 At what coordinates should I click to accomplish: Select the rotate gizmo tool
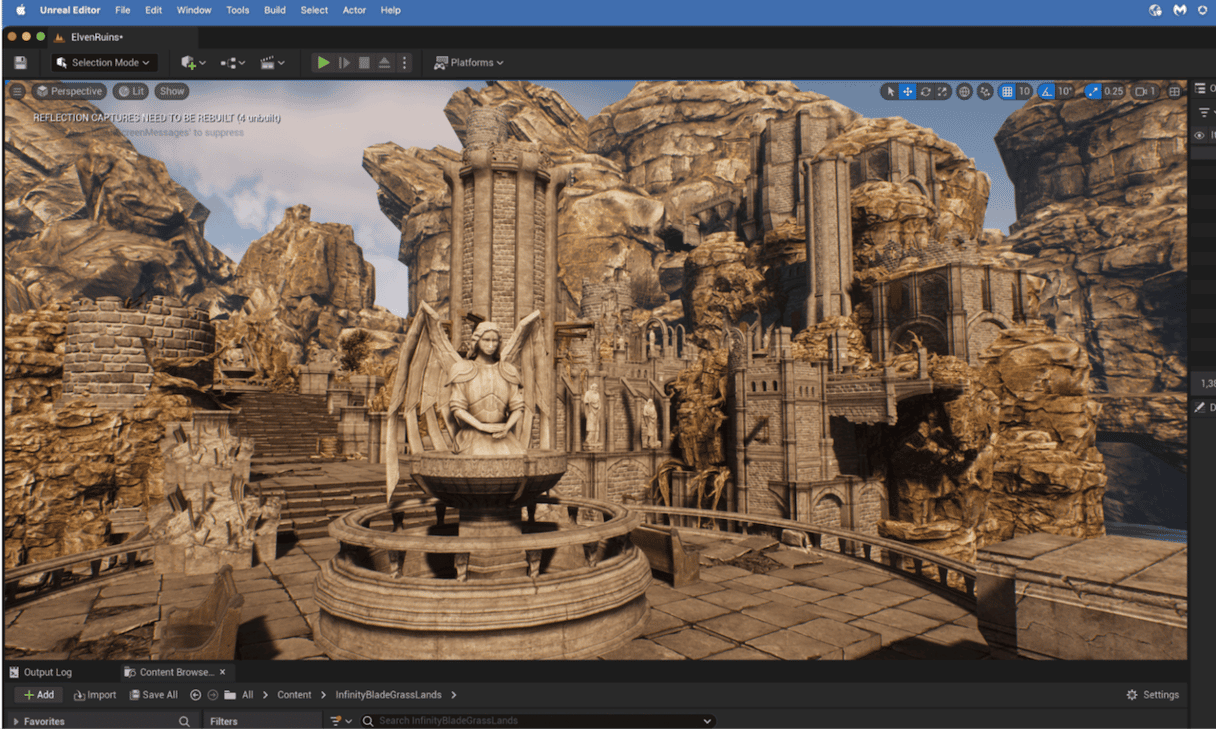click(925, 92)
